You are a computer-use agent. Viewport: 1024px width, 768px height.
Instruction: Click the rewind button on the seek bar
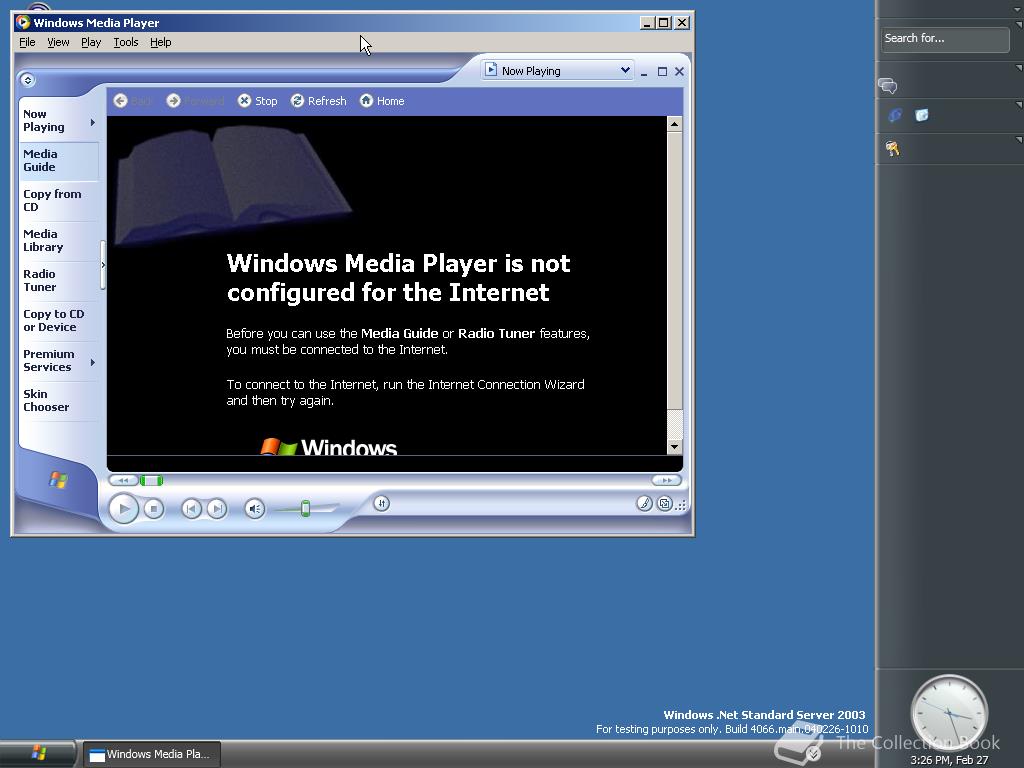coord(123,481)
